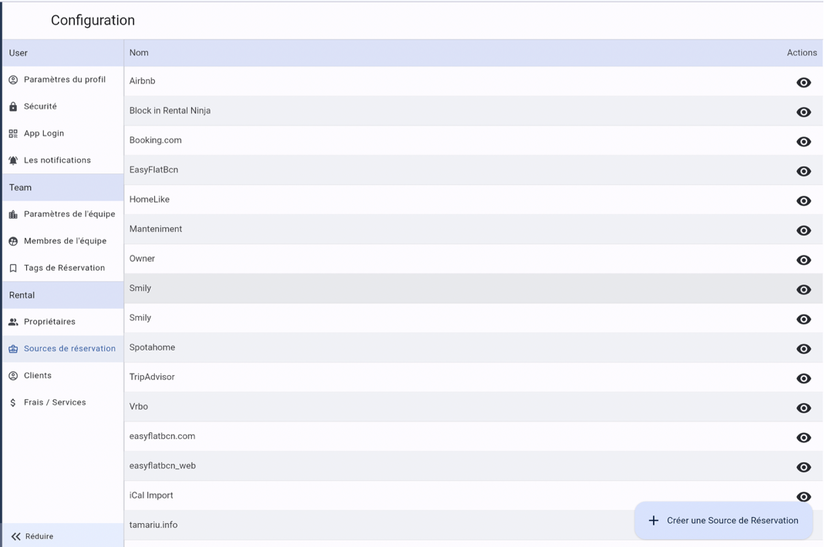
Task: Go to Frais / Services
Action: coord(63,403)
